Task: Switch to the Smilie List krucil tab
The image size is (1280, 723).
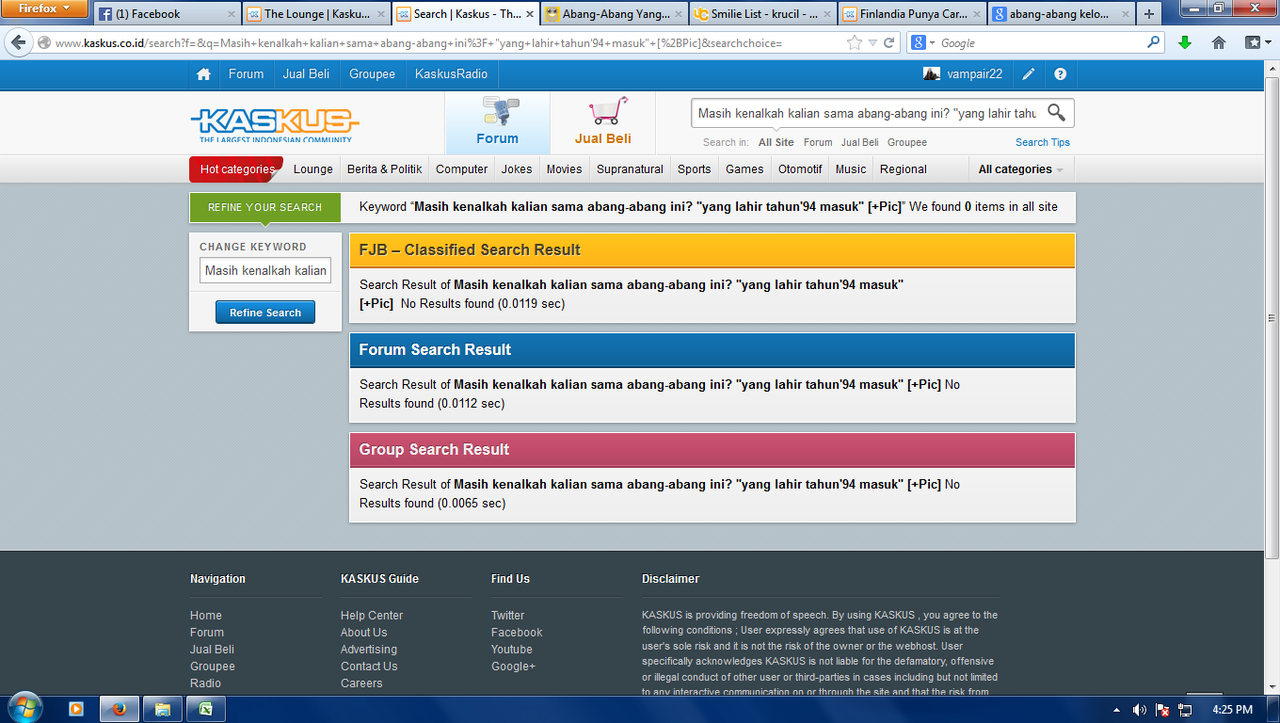Action: (x=763, y=14)
